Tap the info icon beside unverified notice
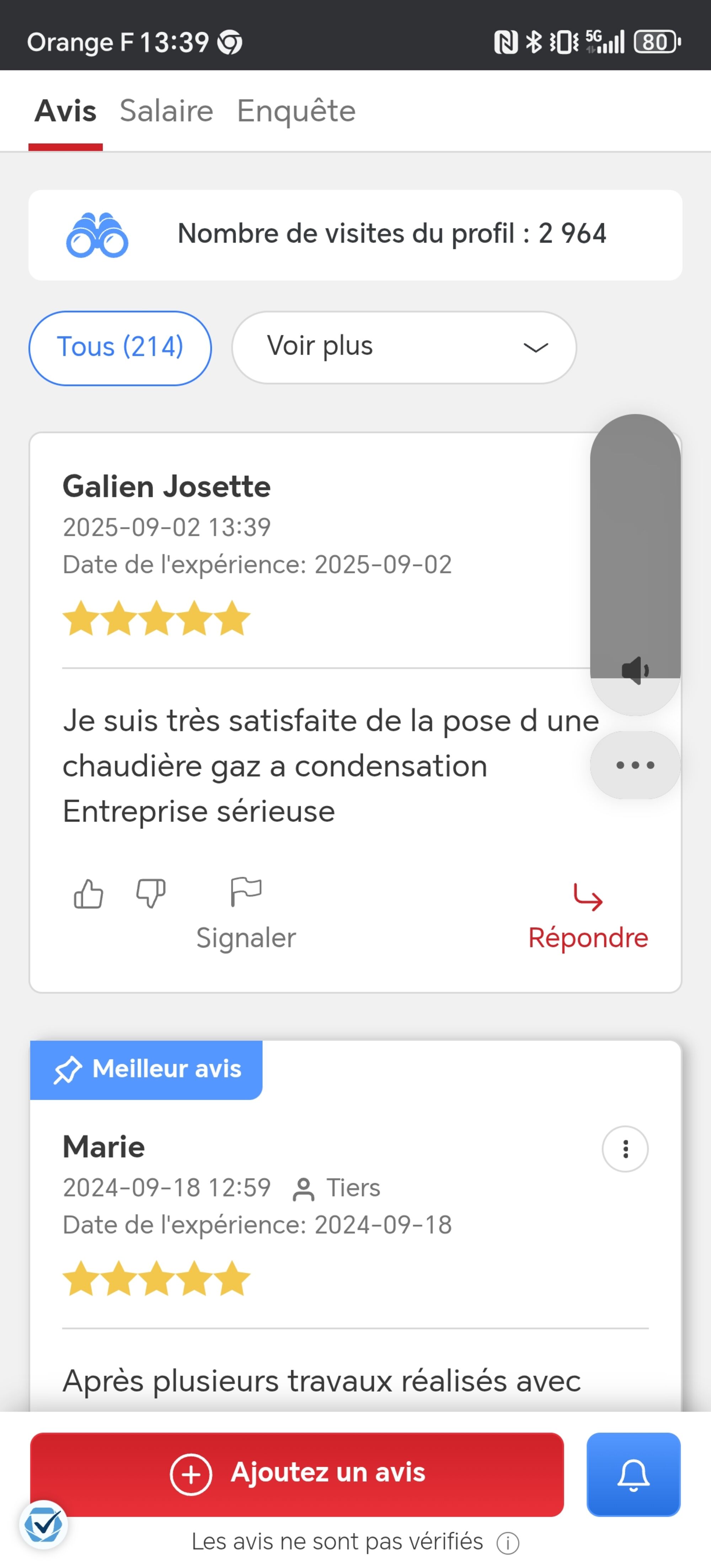 (508, 1543)
